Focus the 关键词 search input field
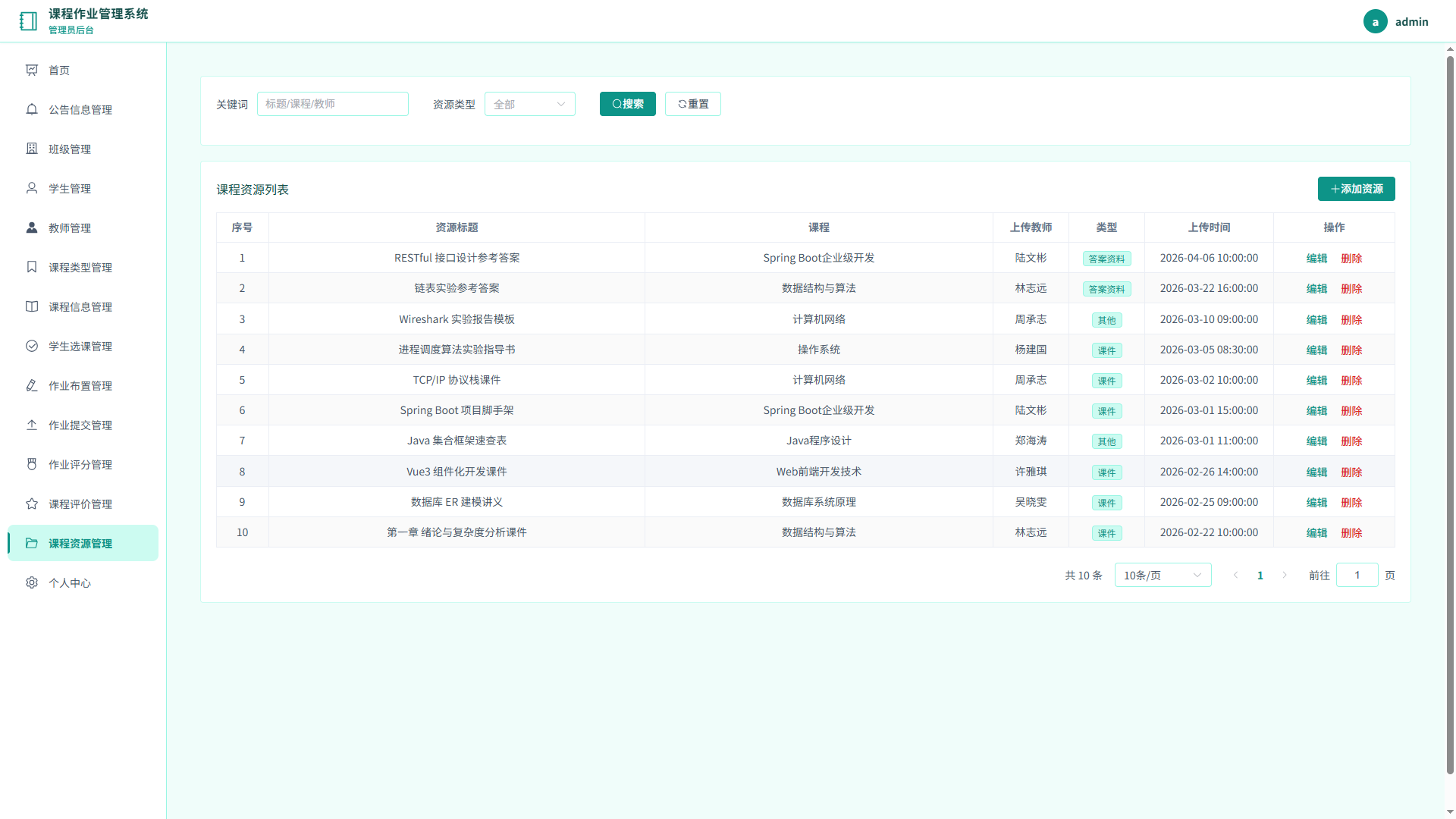This screenshot has height=819, width=1456. coord(333,104)
